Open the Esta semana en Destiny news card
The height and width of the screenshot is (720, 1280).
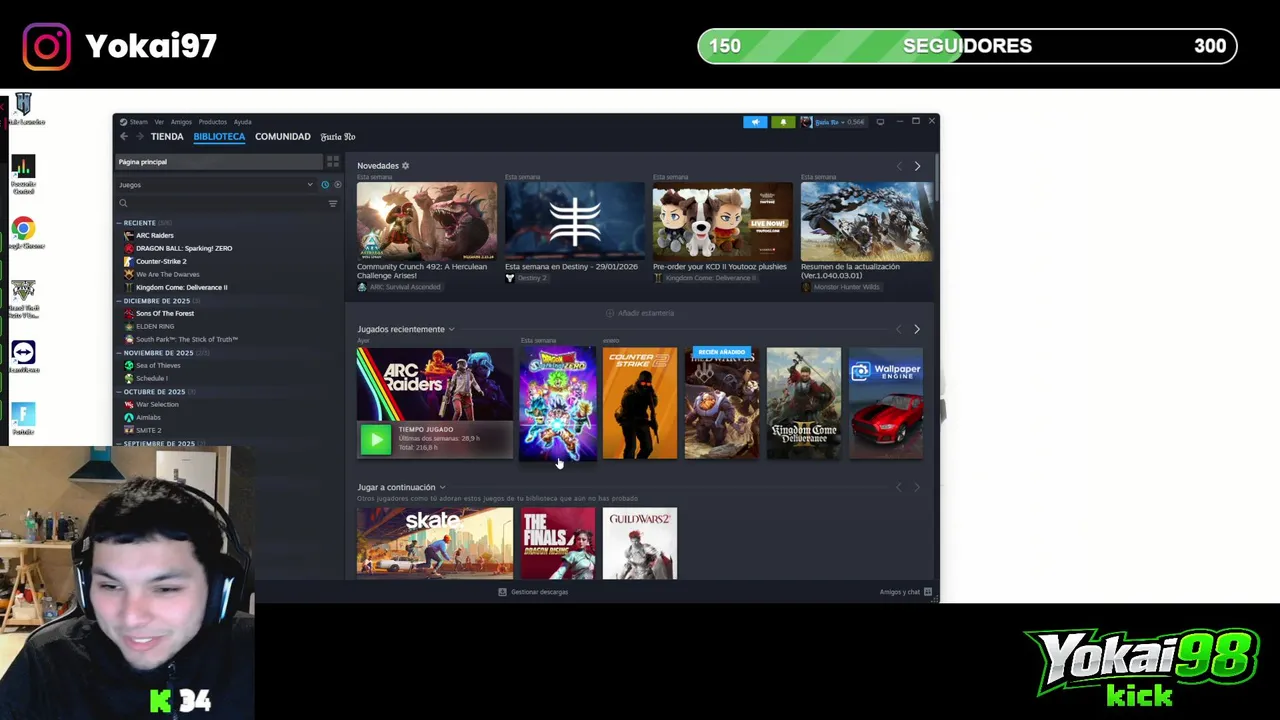pyautogui.click(x=575, y=222)
